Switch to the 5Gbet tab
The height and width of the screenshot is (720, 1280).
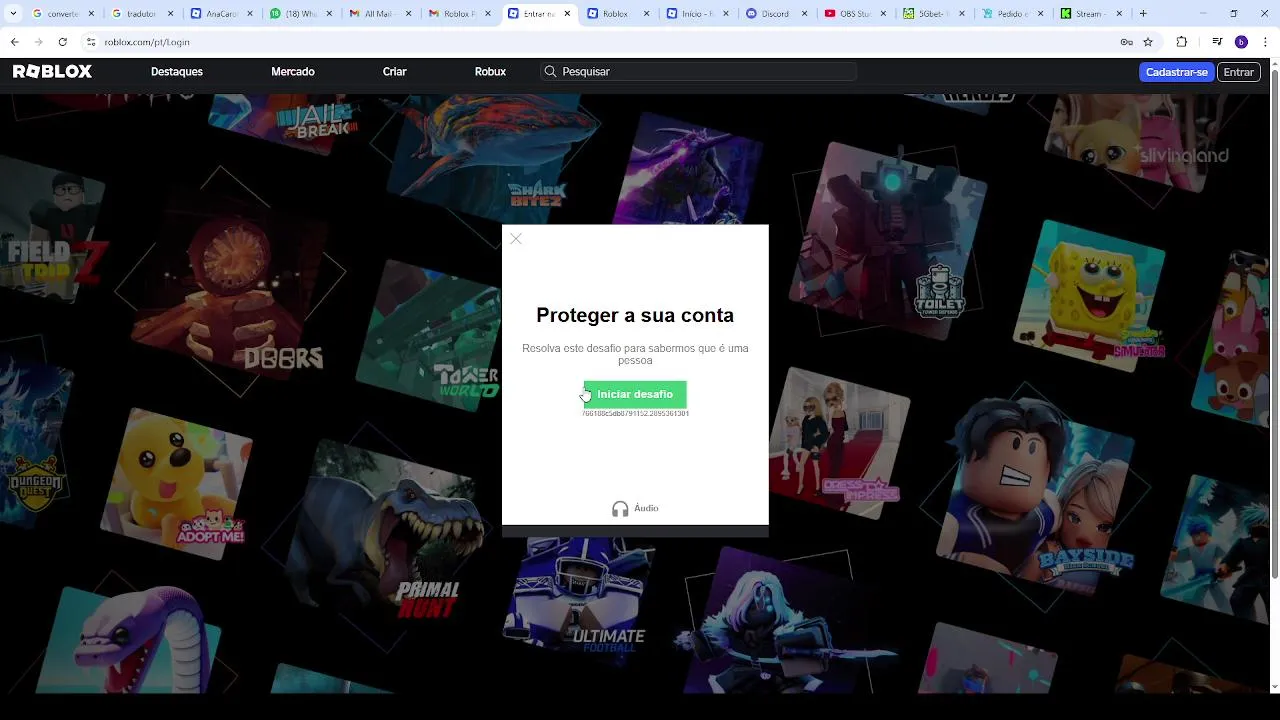pos(933,14)
